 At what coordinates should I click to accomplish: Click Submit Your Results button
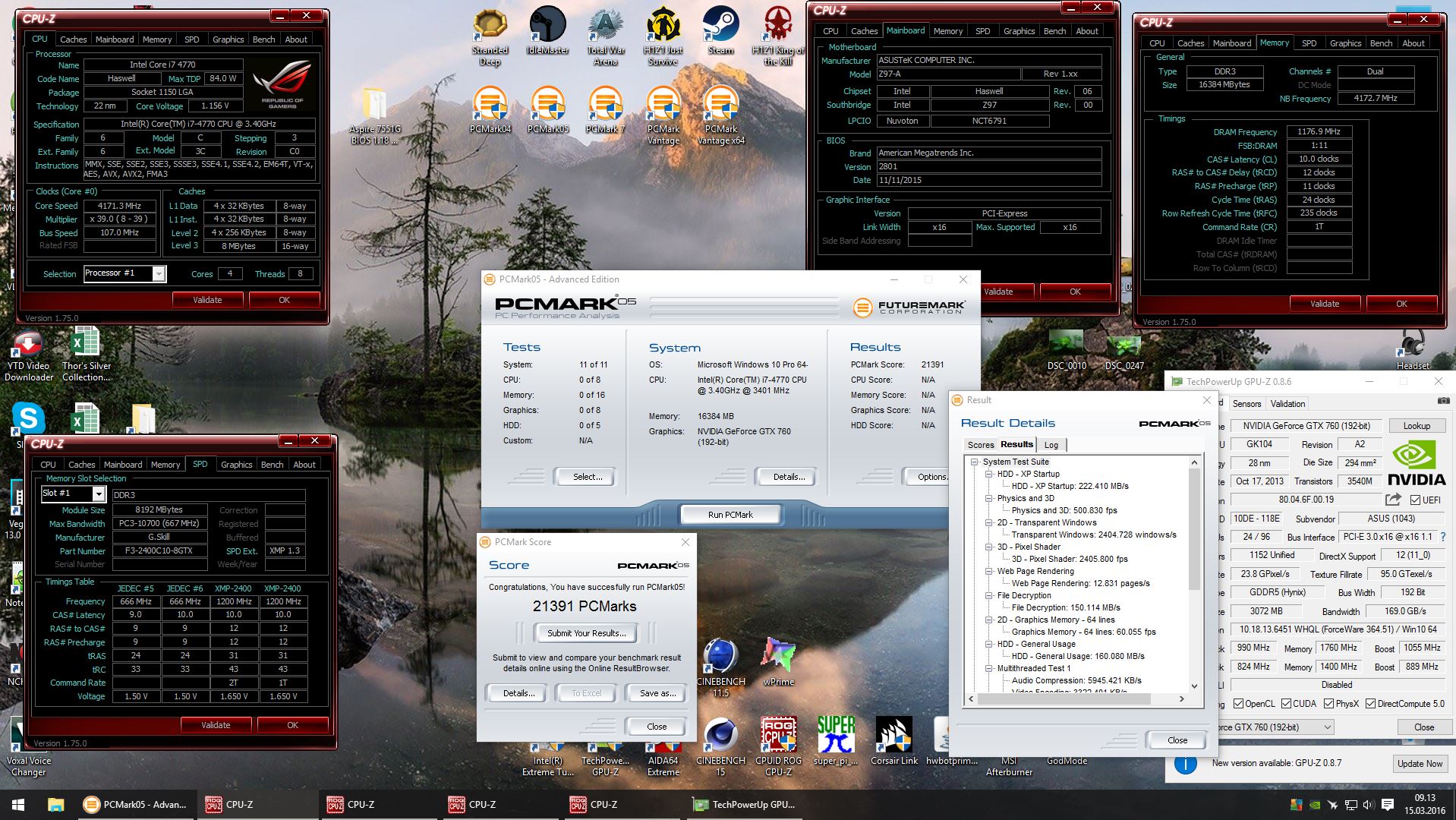[586, 633]
